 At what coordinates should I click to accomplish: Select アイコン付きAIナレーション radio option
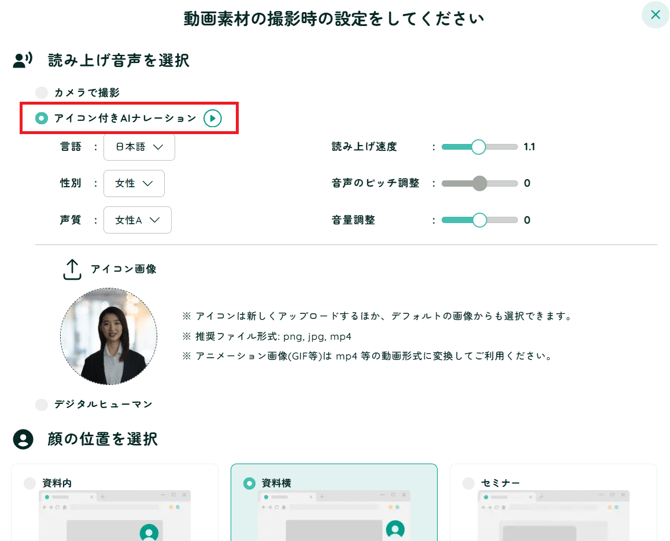pos(41,118)
